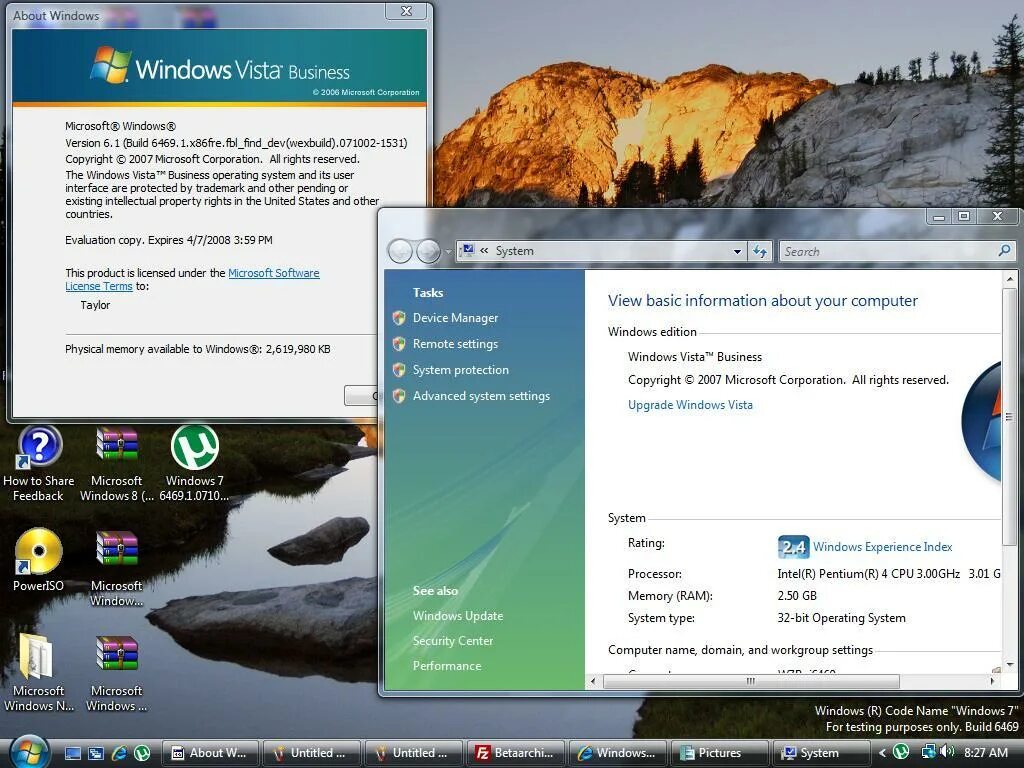Open address bar history dropdown arrow

point(737,251)
